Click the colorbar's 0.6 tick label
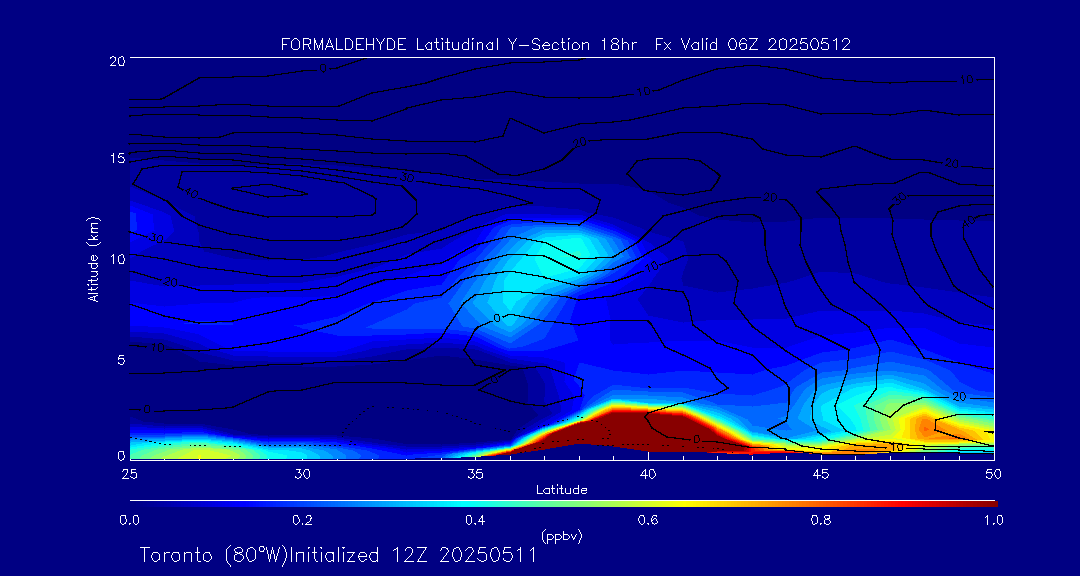 pyautogui.click(x=648, y=520)
